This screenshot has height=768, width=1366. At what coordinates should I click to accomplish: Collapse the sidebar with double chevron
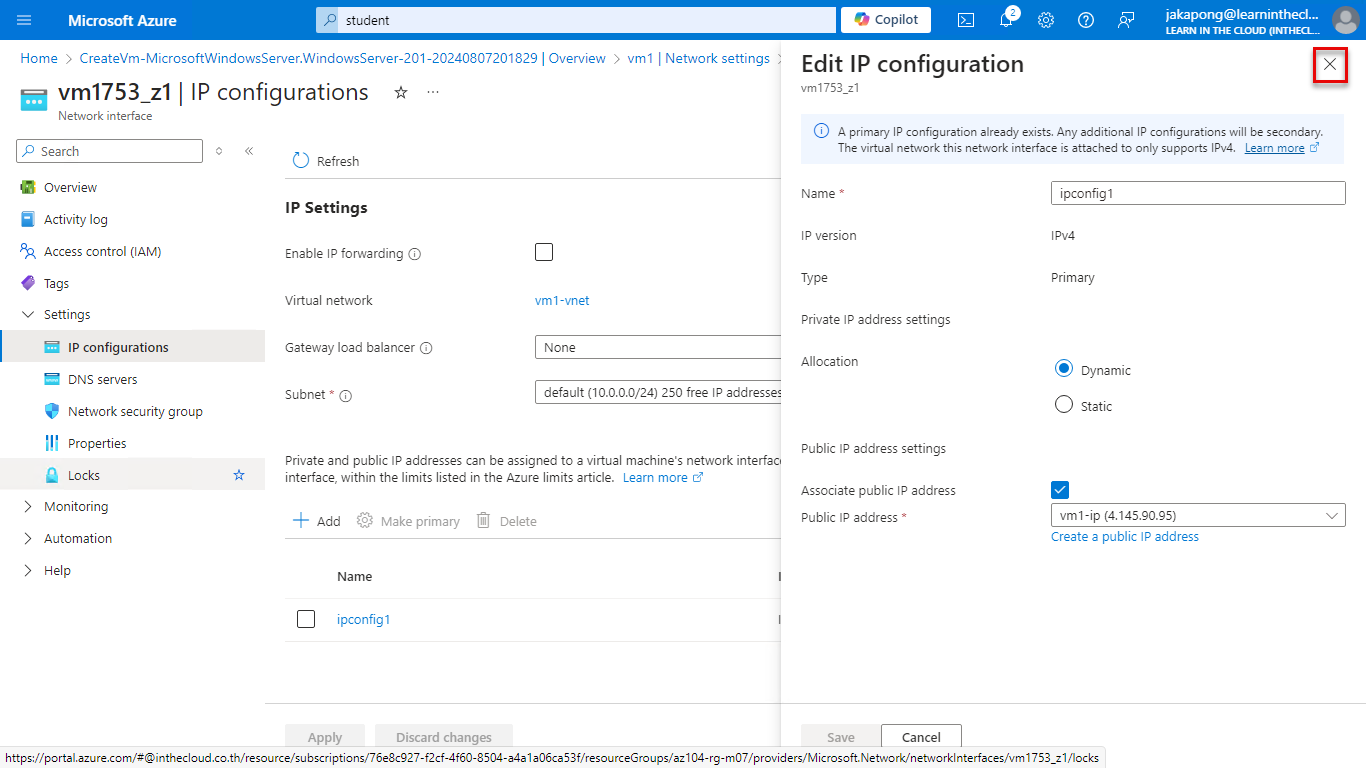[x=249, y=151]
